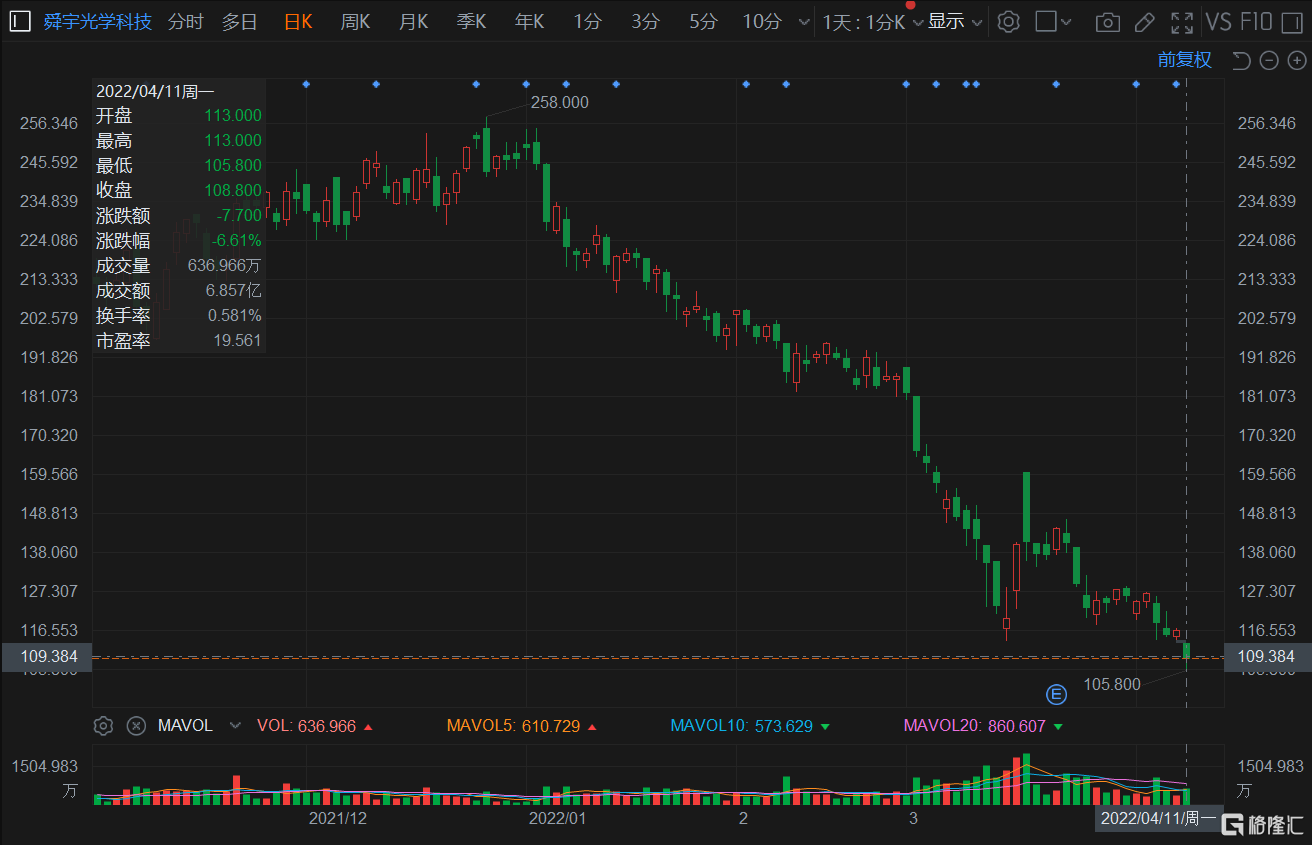Viewport: 1312px width, 845px height.
Task: Click the 成交额 6.857亿 row
Action: [179, 290]
